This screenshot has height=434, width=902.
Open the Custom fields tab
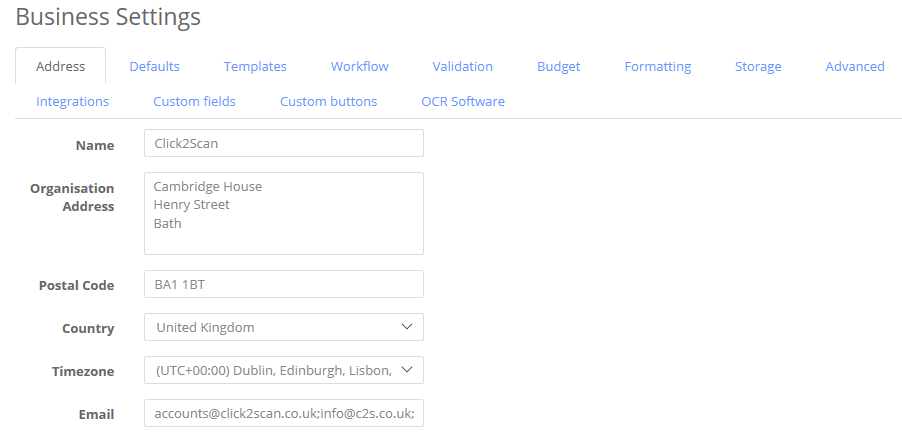tap(194, 101)
